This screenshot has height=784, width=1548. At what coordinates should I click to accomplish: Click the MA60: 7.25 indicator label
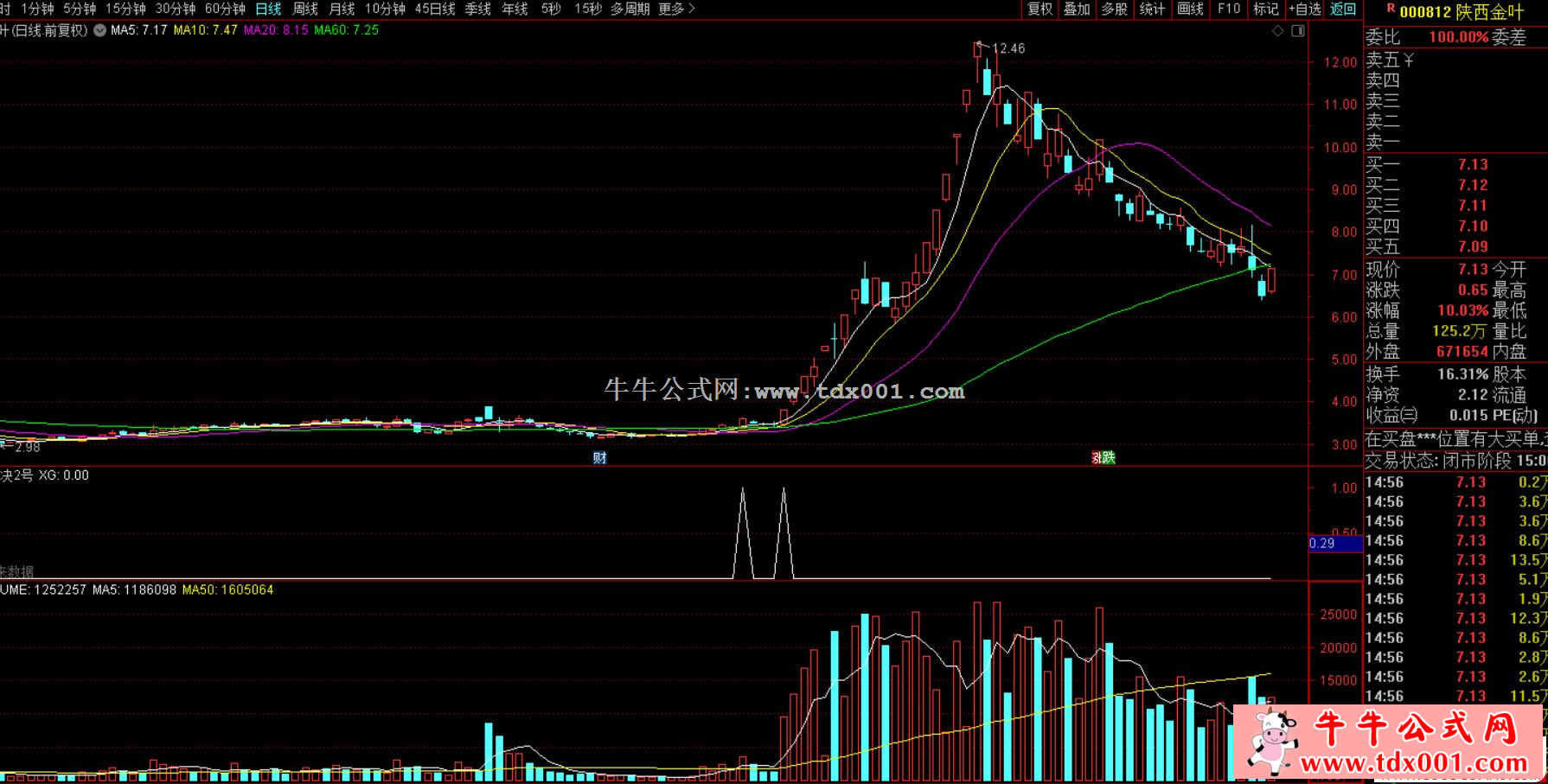[x=346, y=30]
